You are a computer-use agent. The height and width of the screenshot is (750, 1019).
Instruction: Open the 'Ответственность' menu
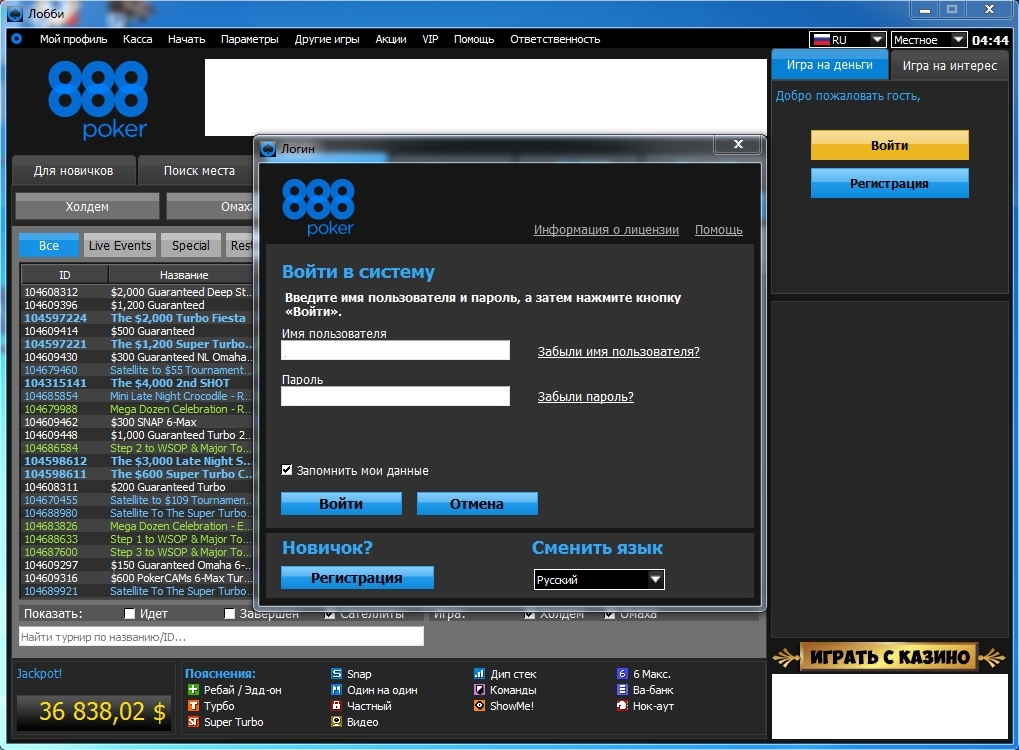(x=555, y=39)
